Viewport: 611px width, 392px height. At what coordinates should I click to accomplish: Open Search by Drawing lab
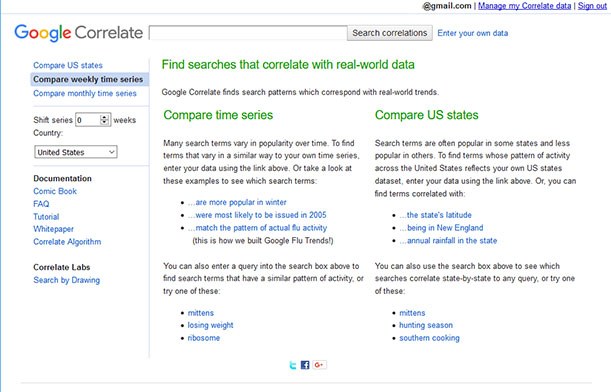pos(67,280)
